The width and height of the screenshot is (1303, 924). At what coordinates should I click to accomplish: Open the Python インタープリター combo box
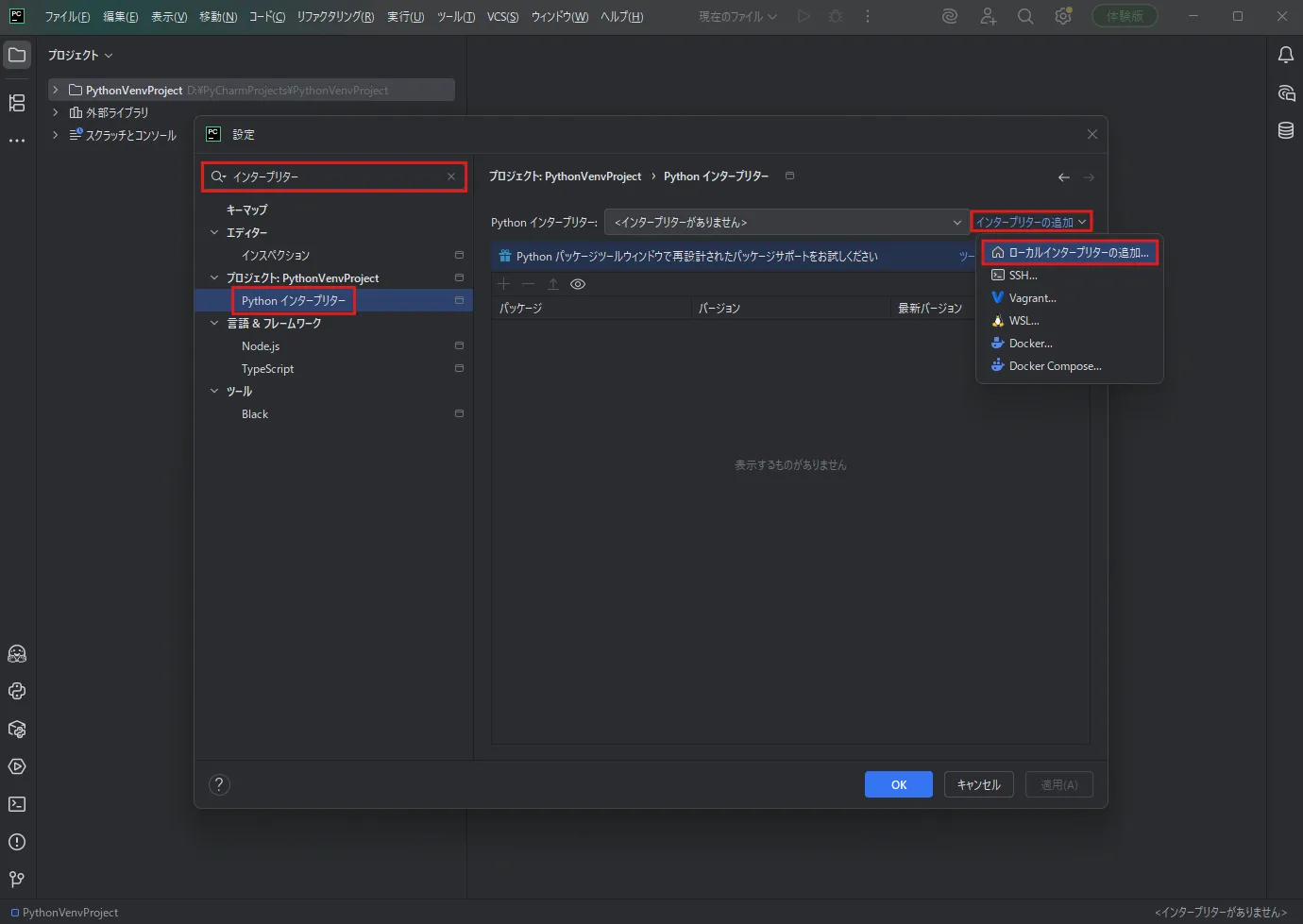787,222
